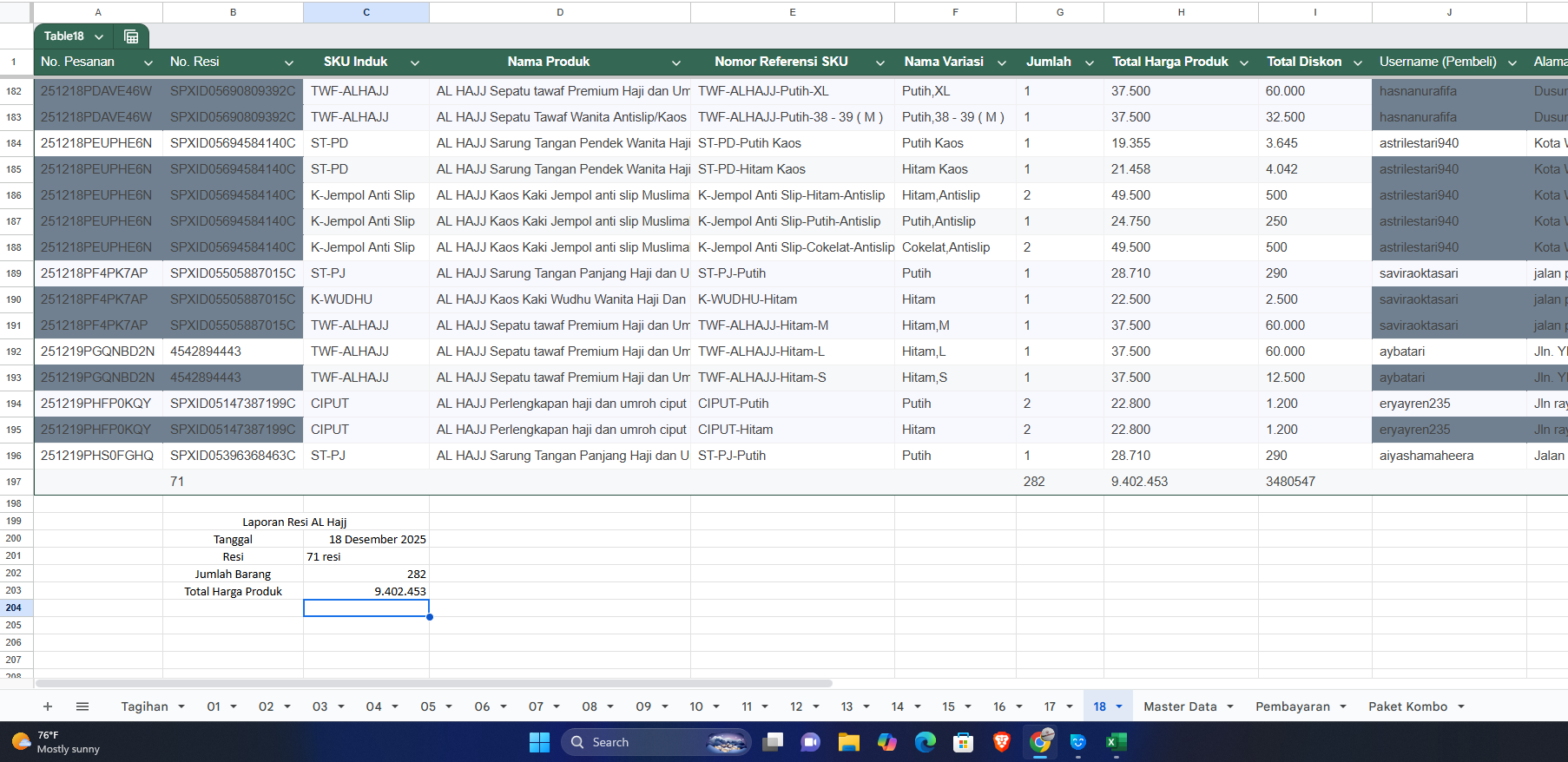Screen dimensions: 1568x762
Task: Open Task View on the taskbar
Action: tap(773, 742)
